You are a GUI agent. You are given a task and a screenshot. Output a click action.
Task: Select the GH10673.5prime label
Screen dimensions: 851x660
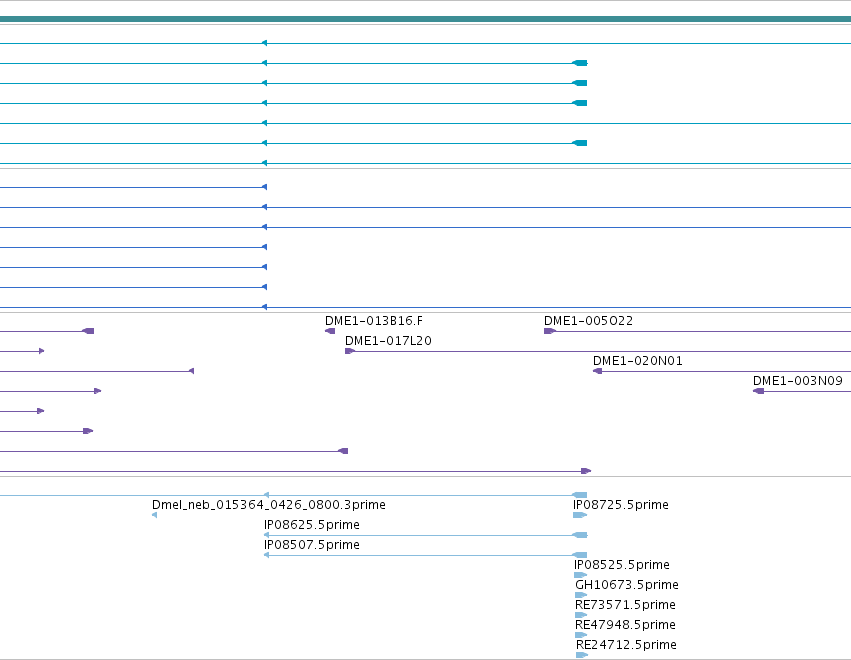pyautogui.click(x=627, y=585)
